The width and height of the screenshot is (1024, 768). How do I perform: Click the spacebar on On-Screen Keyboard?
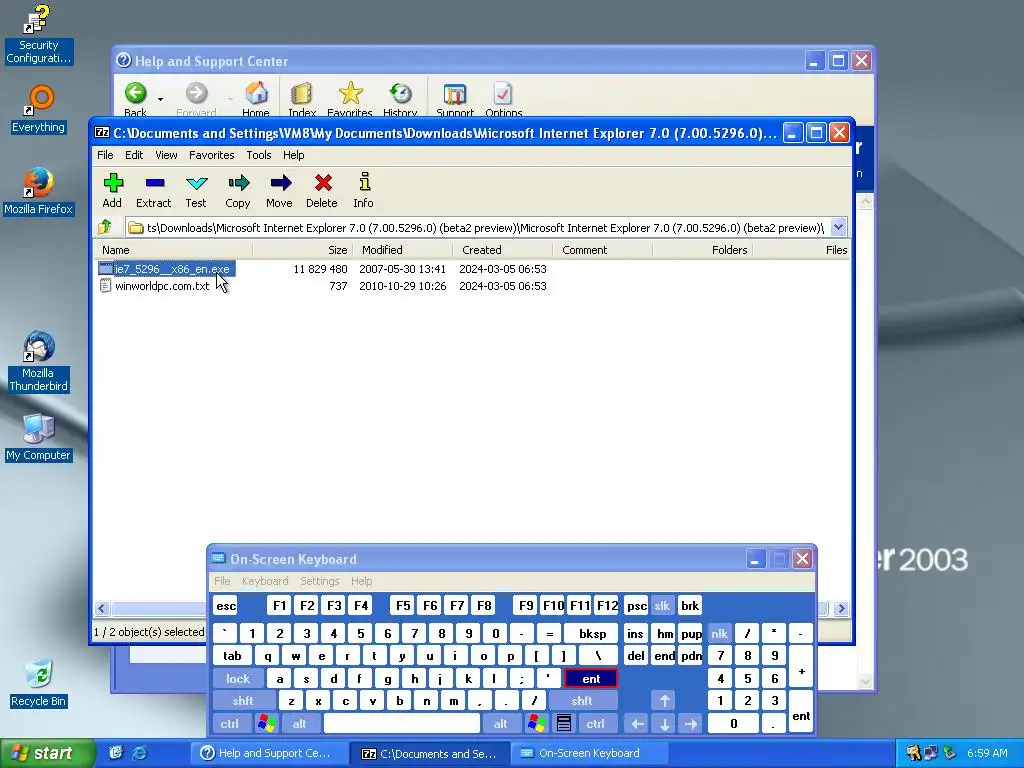pos(402,723)
